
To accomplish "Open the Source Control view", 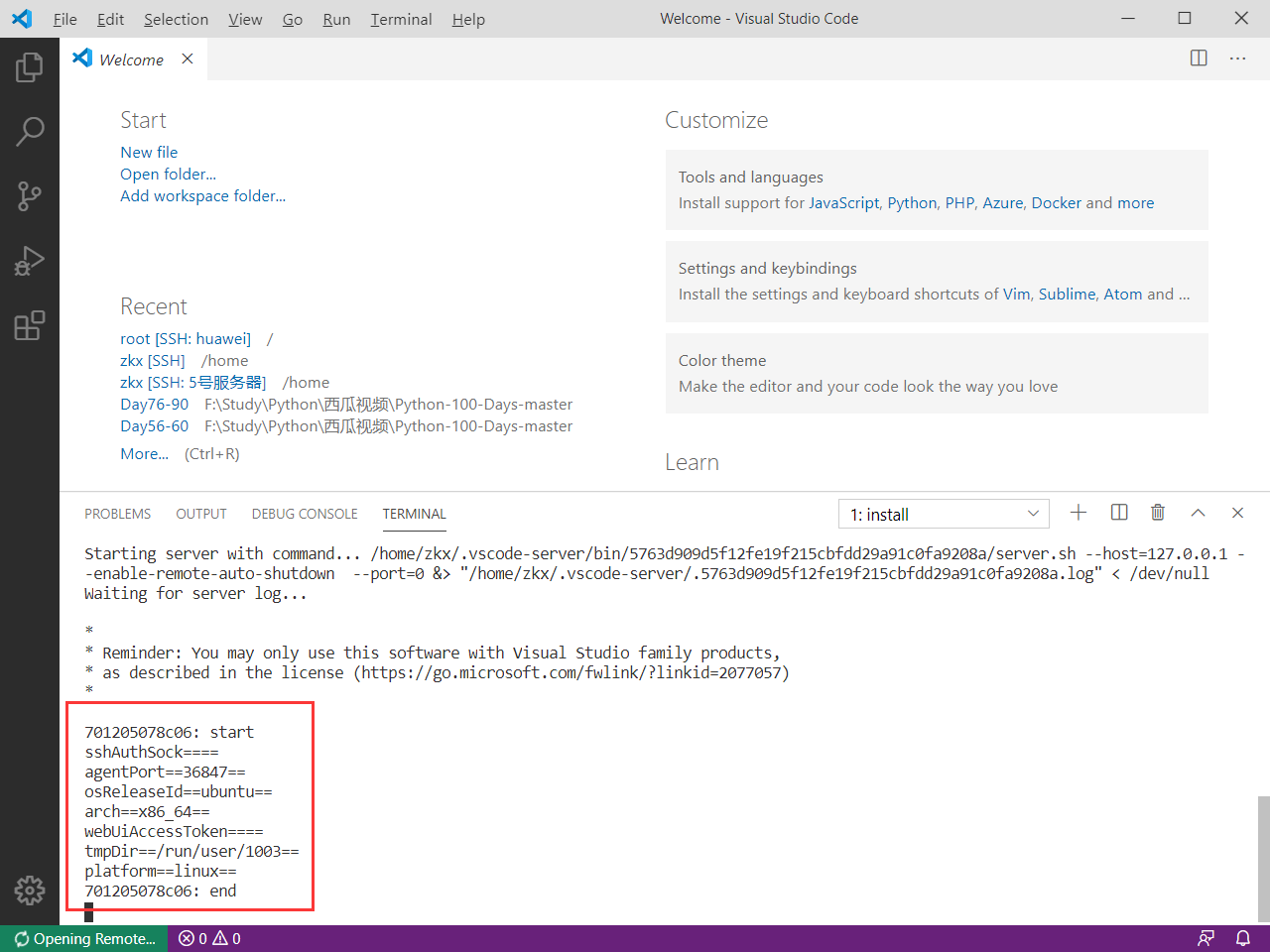I will tap(30, 196).
